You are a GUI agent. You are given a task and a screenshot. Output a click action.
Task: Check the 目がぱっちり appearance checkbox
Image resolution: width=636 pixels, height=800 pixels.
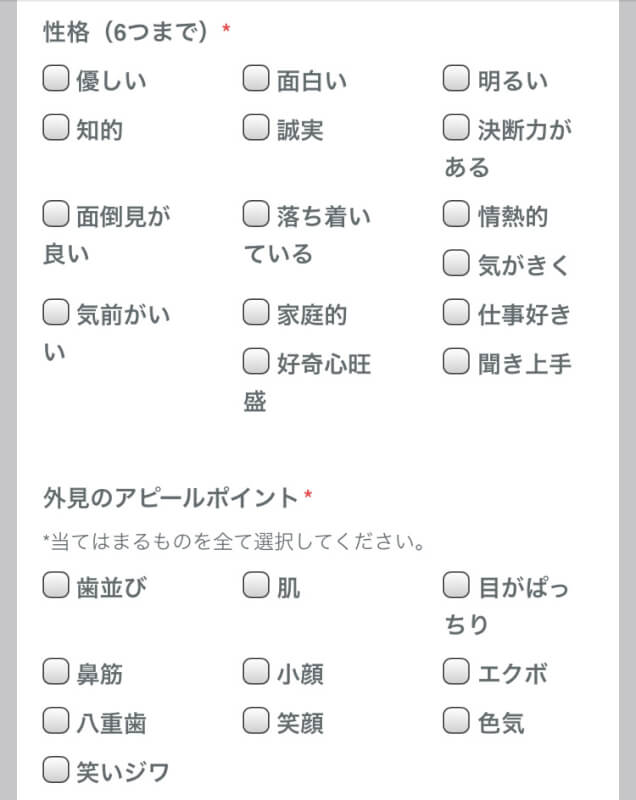tap(456, 587)
